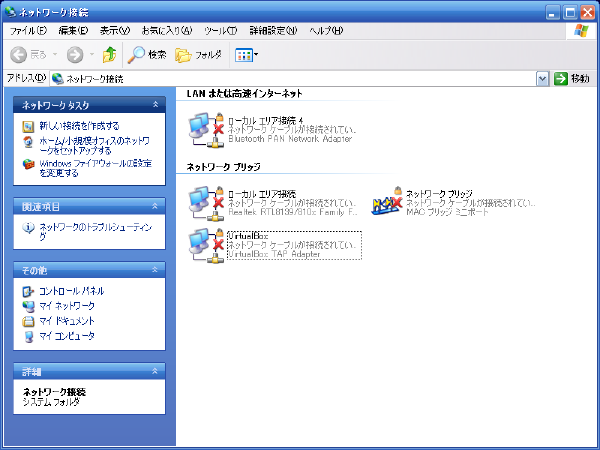
Task: Collapse the ネットワーク タスク panel
Action: 155,104
